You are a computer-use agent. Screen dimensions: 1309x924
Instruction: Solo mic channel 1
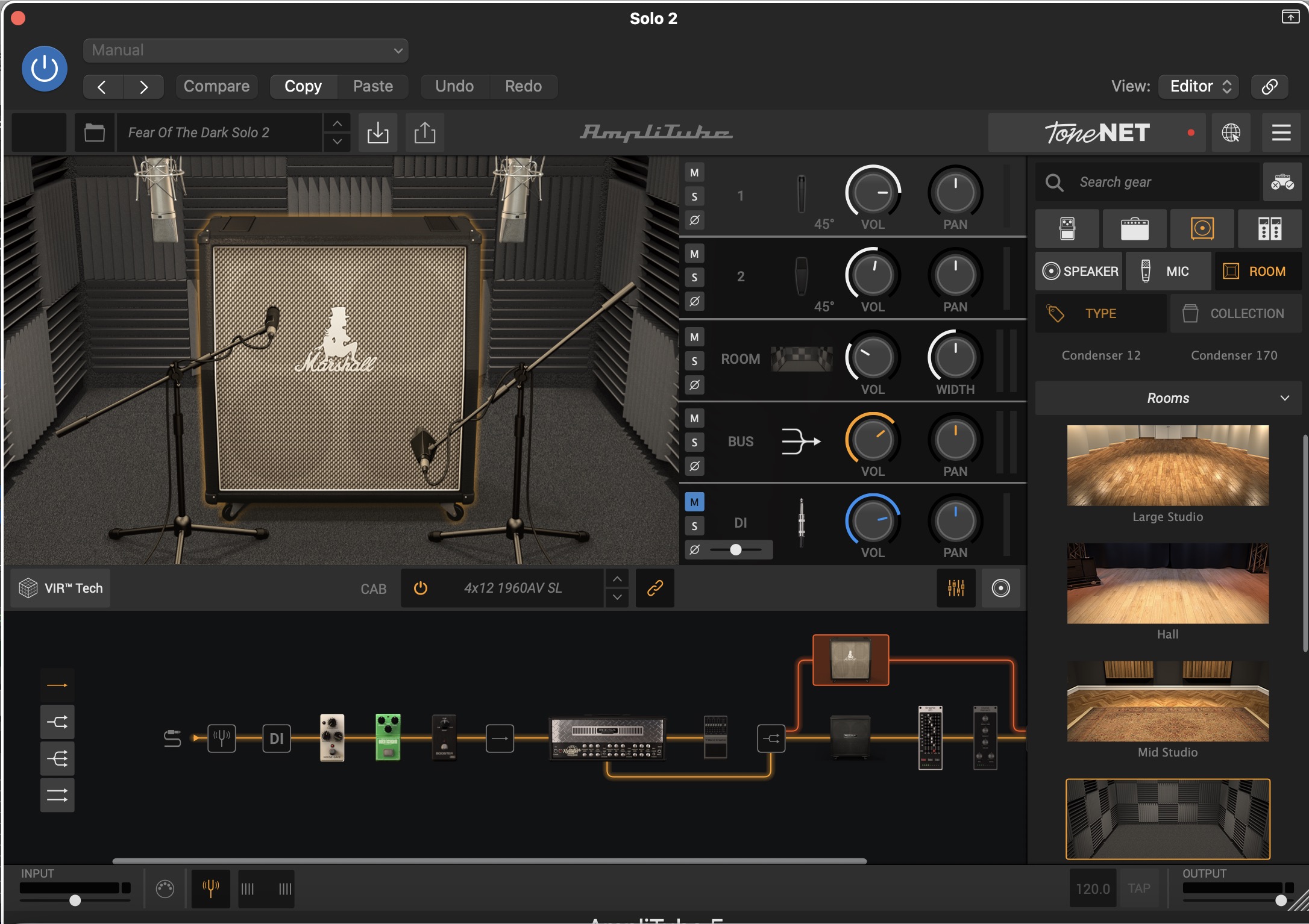pyautogui.click(x=694, y=196)
